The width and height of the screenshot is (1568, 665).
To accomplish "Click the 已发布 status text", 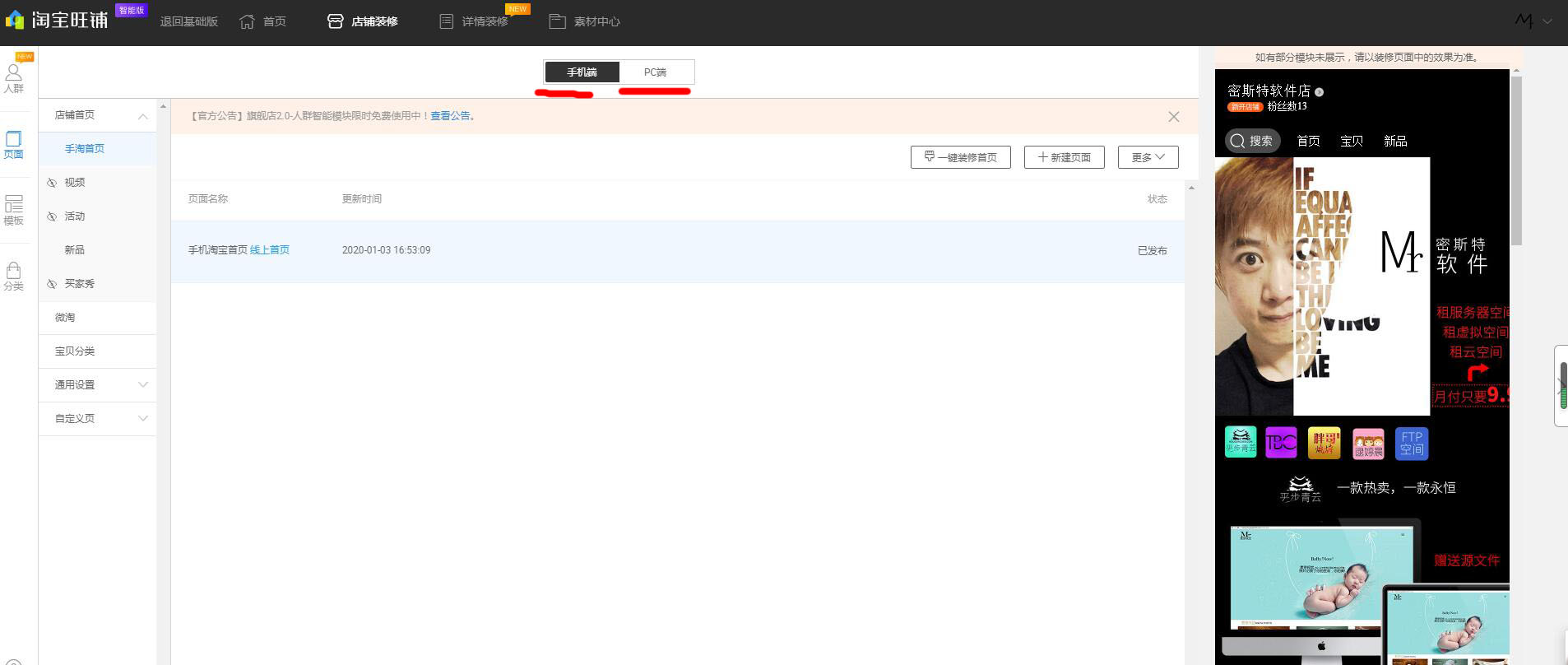I will point(1152,251).
